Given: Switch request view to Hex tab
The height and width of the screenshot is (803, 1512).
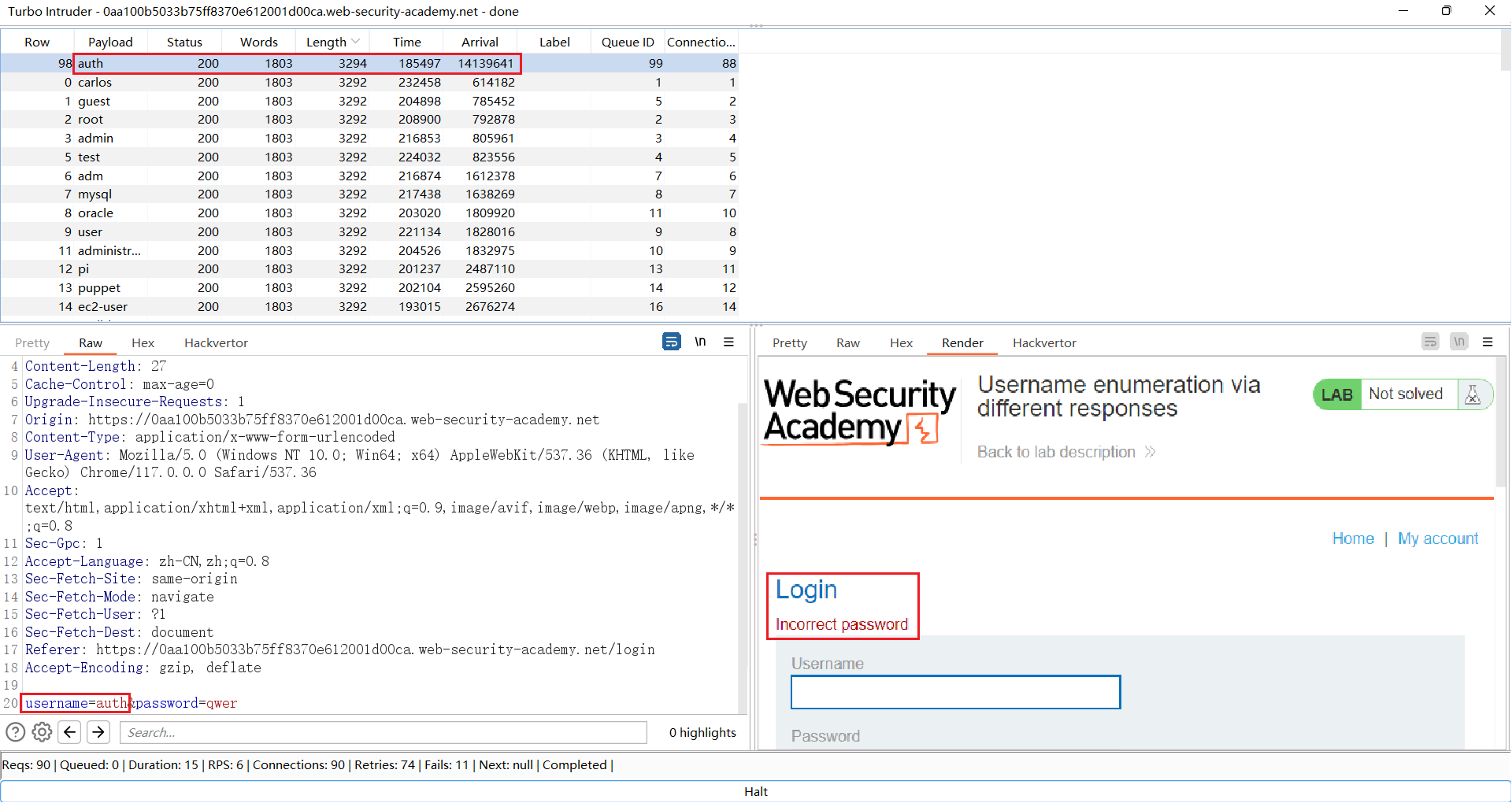Looking at the screenshot, I should (x=143, y=342).
